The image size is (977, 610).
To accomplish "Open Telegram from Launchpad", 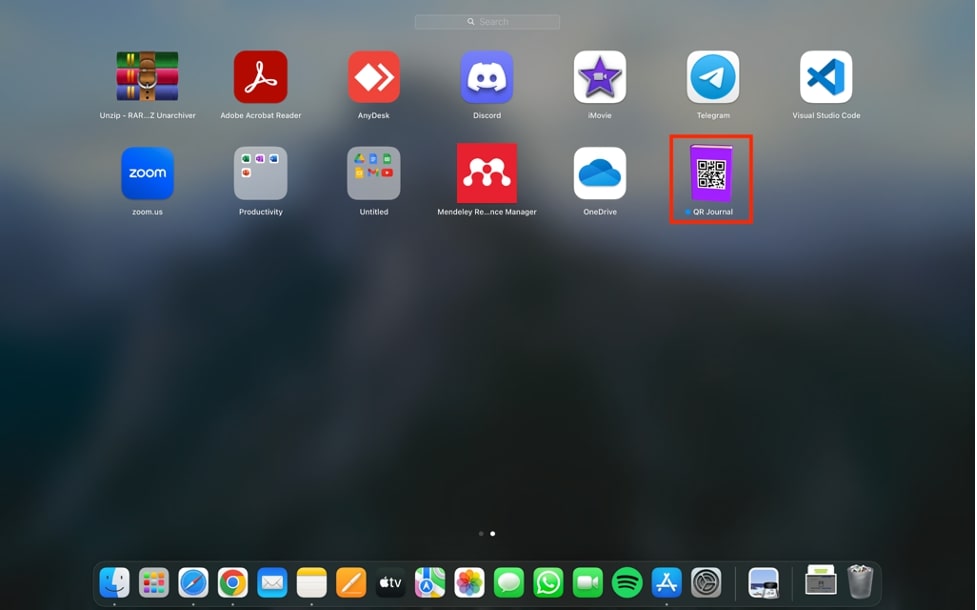I will 712,78.
